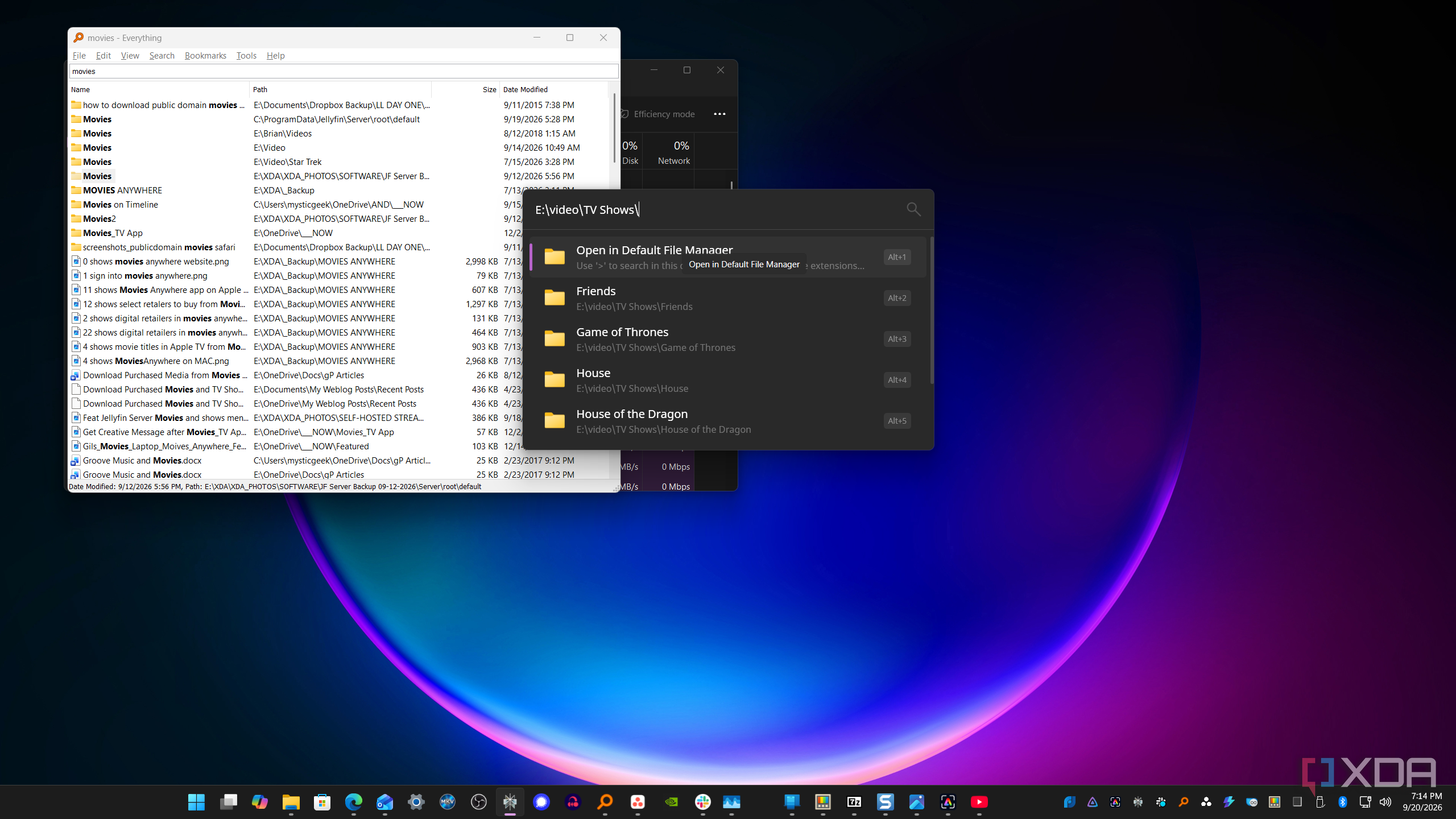Open Slack from the taskbar
This screenshot has height=819, width=1456.
click(x=703, y=802)
